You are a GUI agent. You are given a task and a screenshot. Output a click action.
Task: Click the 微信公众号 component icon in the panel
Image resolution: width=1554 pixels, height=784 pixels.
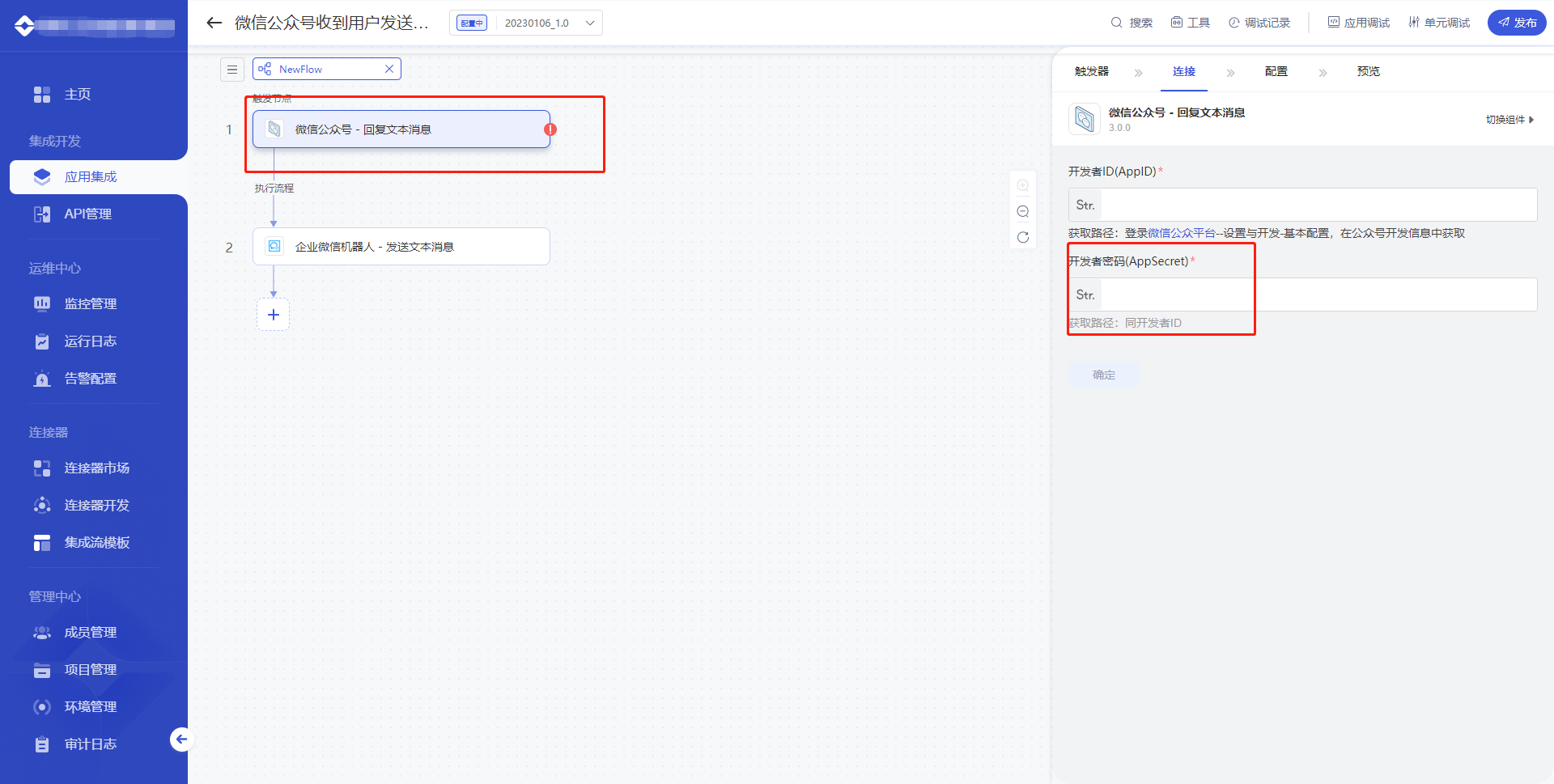[x=1085, y=119]
